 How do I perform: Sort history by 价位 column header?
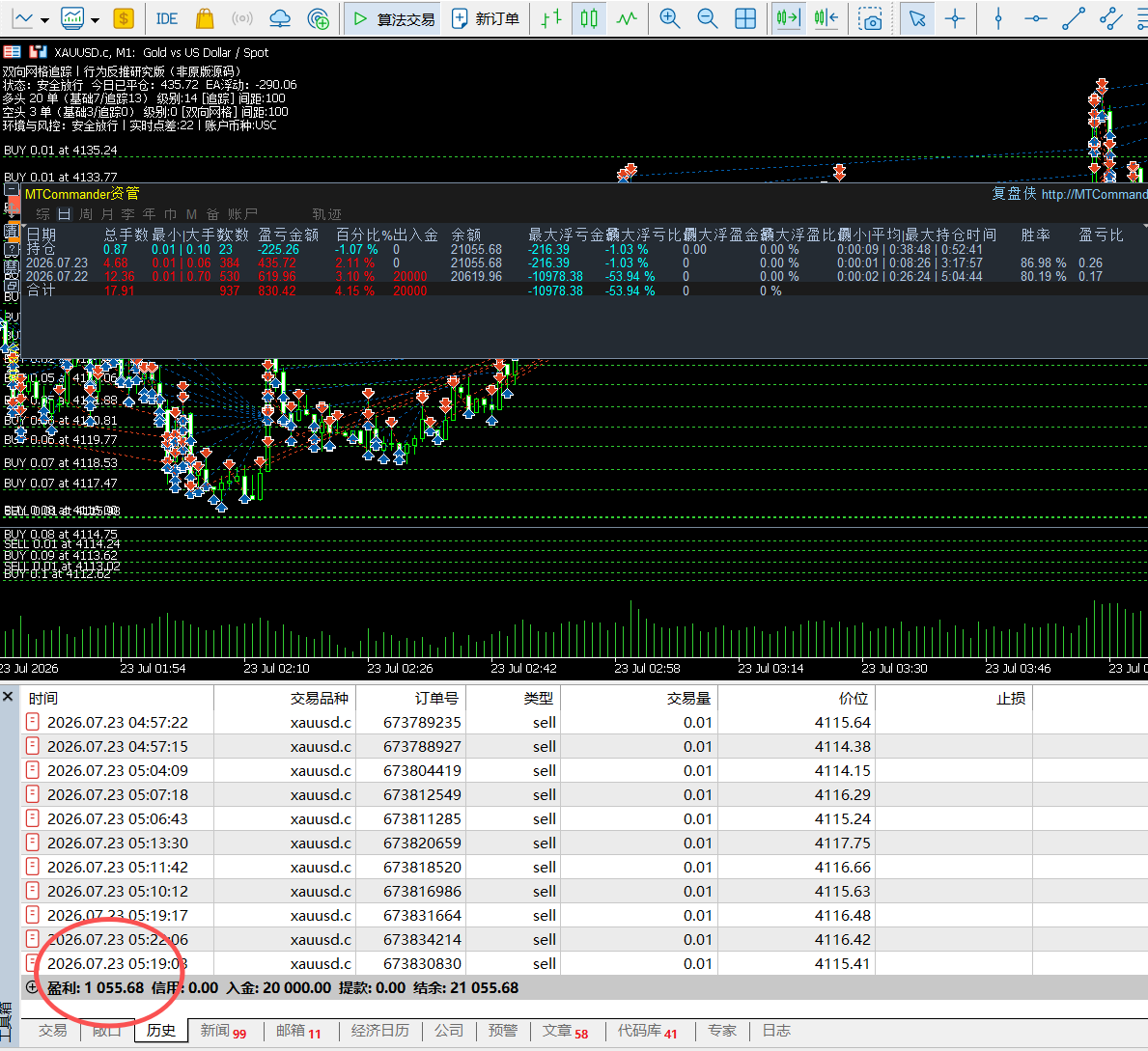[x=798, y=698]
